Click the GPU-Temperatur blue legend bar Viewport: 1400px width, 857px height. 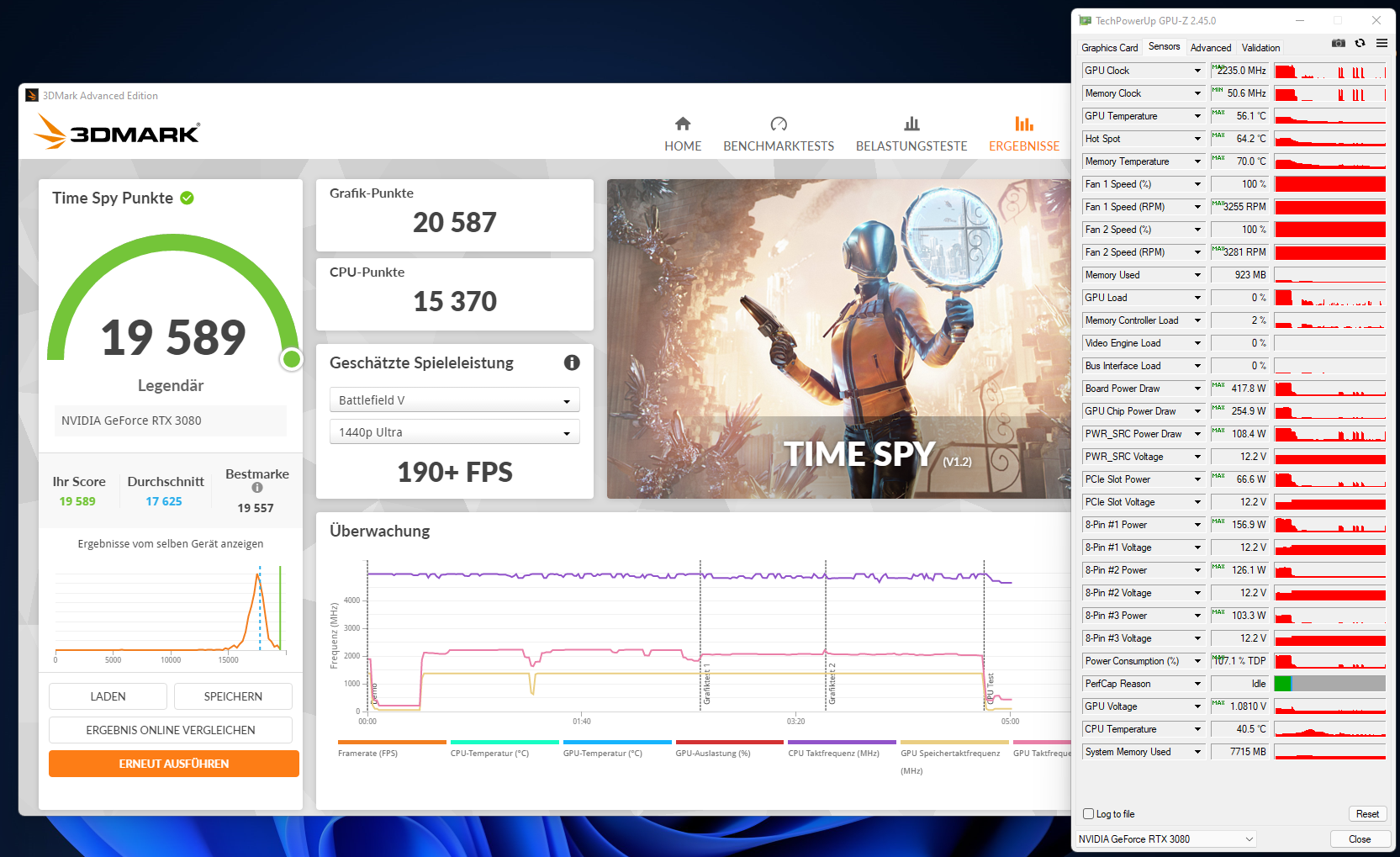click(617, 742)
